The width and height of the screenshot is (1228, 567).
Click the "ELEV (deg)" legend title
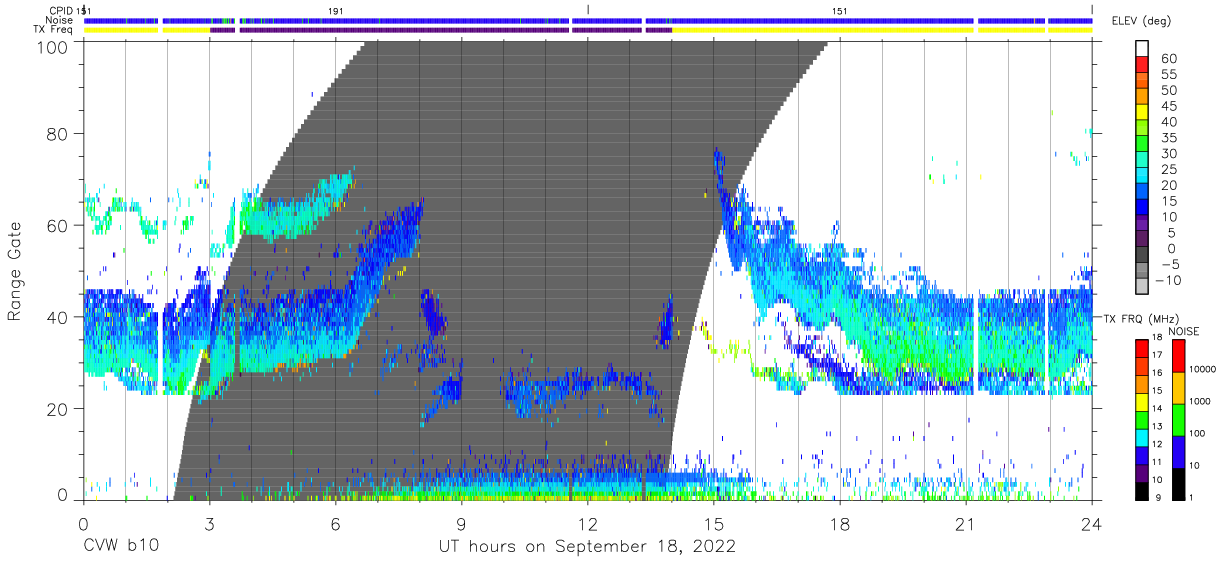point(1142,21)
